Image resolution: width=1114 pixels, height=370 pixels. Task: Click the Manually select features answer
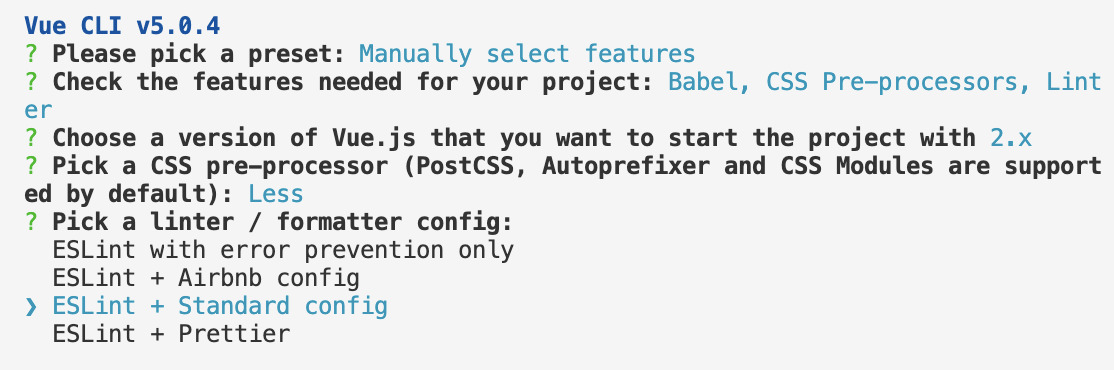click(x=527, y=54)
